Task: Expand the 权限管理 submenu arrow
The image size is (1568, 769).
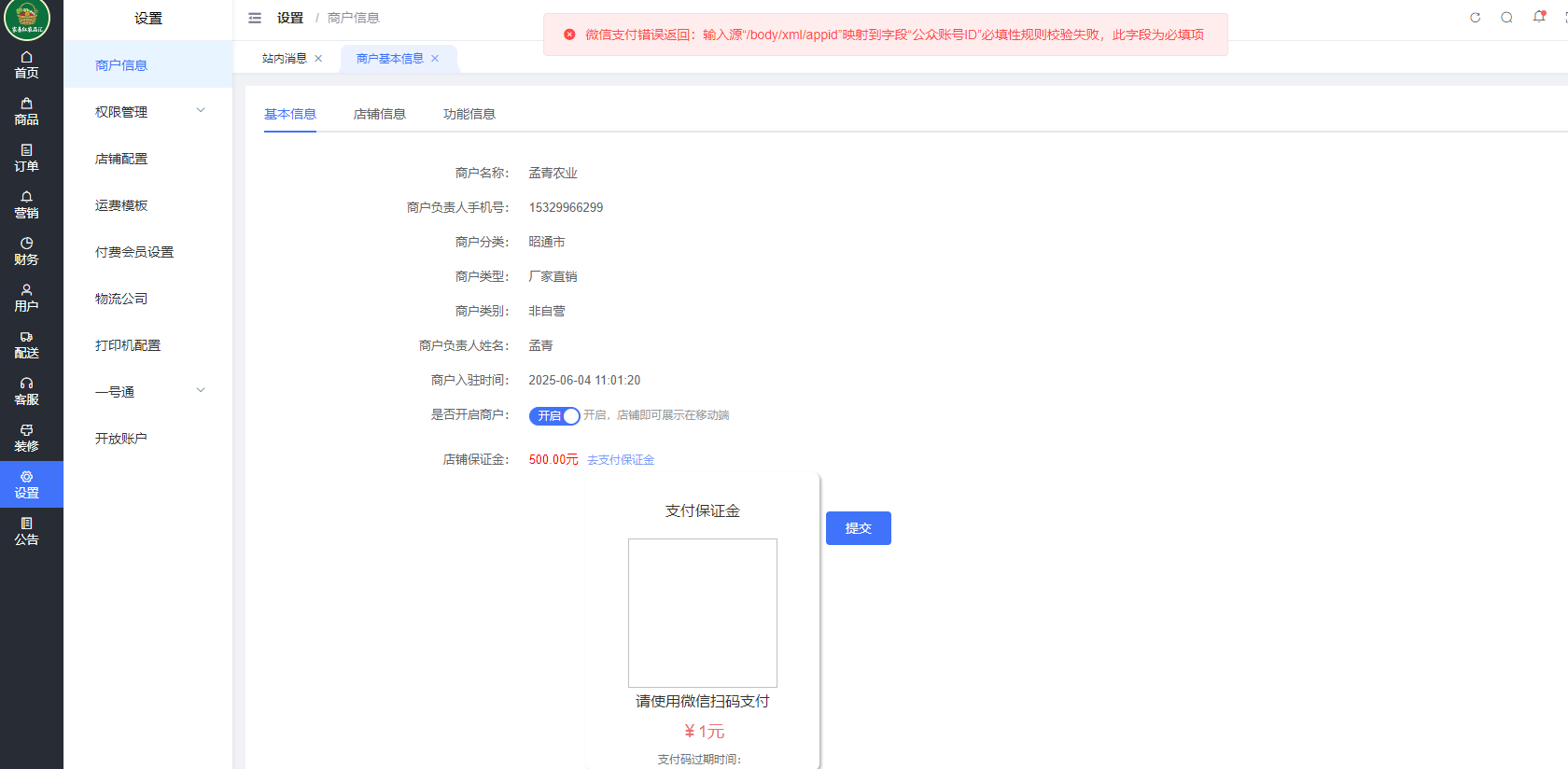Action: tap(201, 110)
